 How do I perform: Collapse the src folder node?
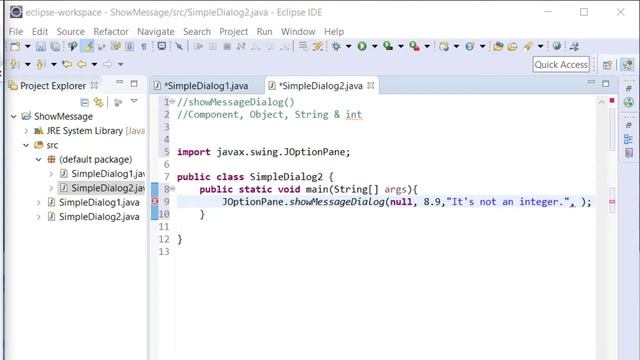tap(26, 145)
